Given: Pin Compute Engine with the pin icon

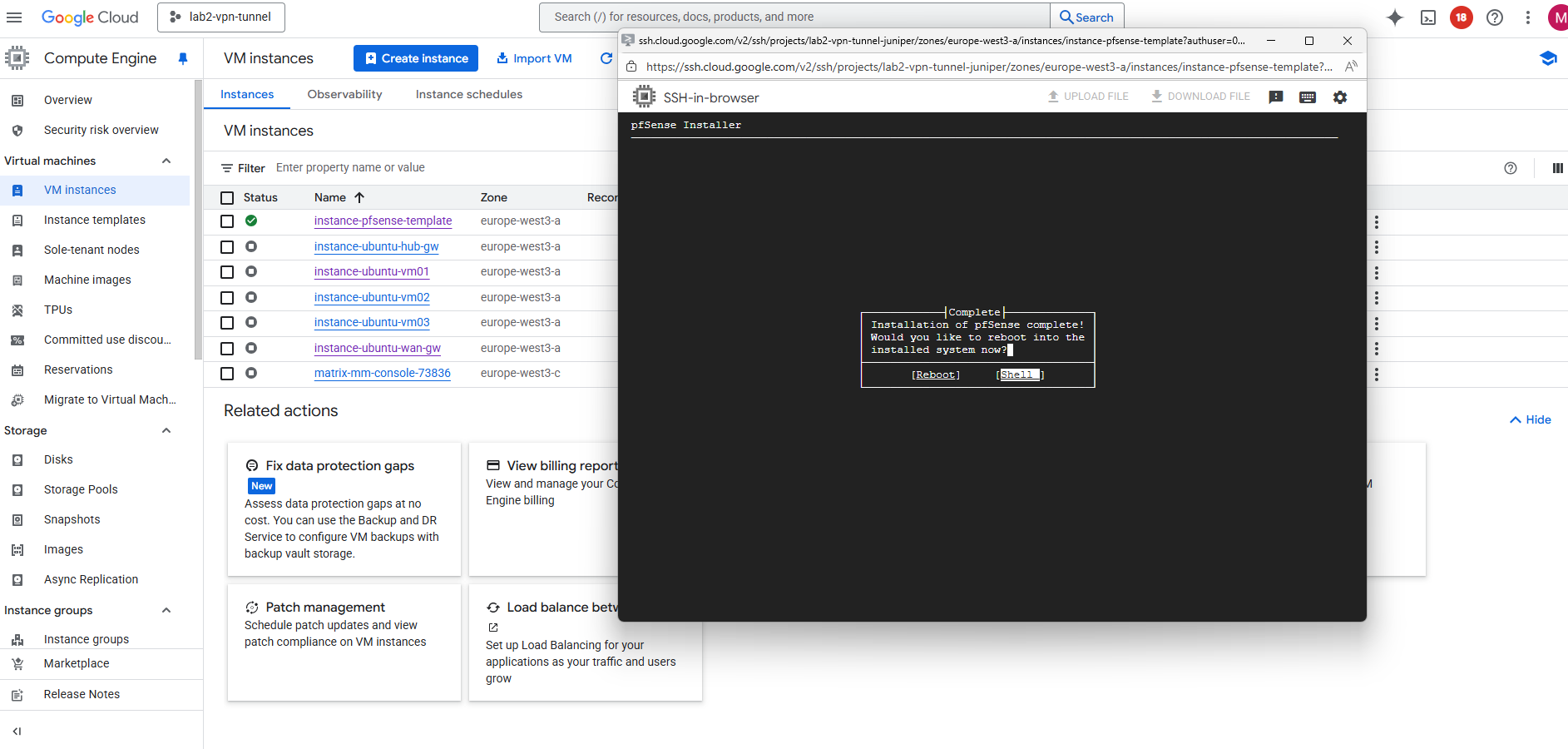Looking at the screenshot, I should [183, 58].
